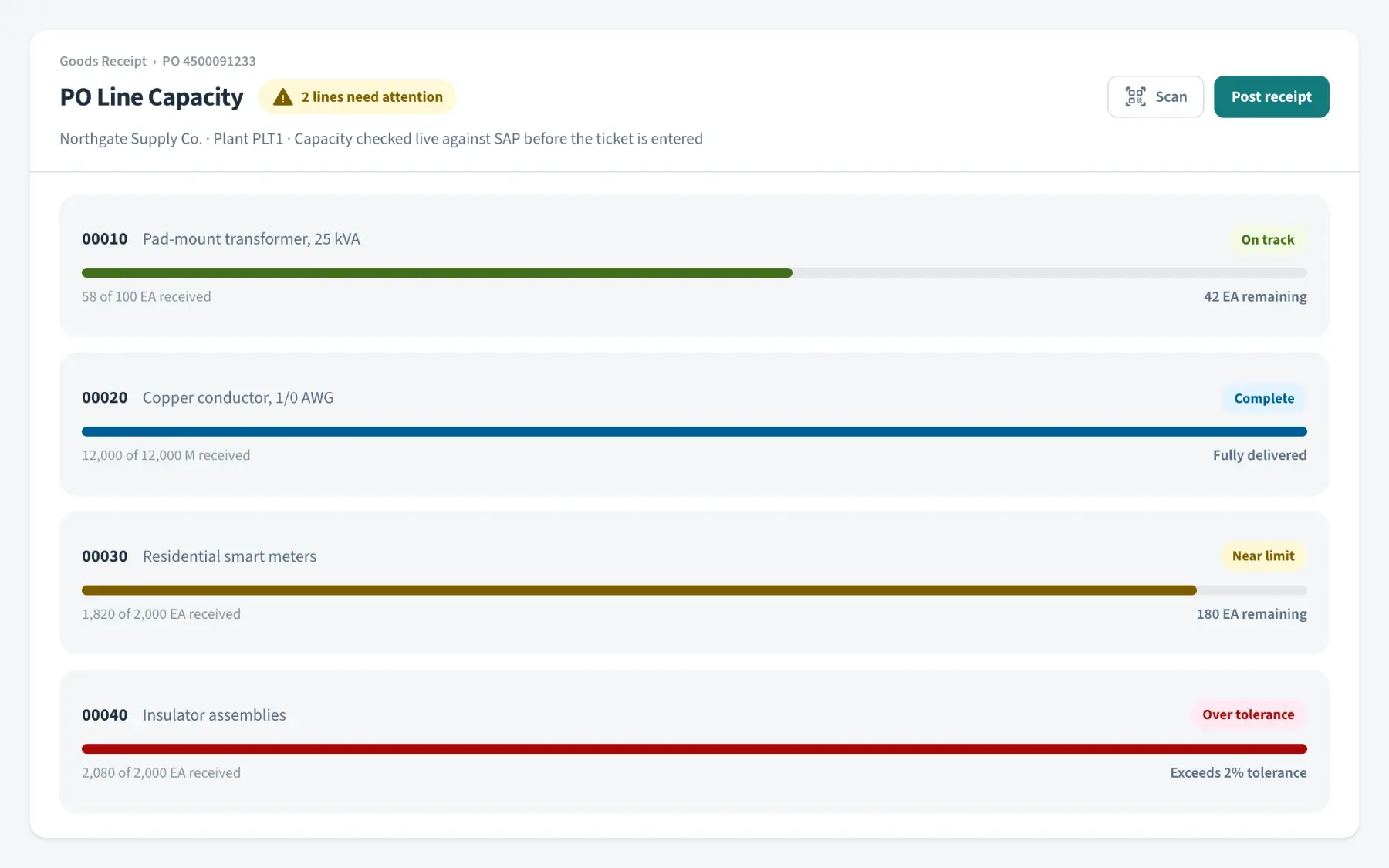Screen dimensions: 1389x868
Task: Click line number 00010
Action: [105, 239]
